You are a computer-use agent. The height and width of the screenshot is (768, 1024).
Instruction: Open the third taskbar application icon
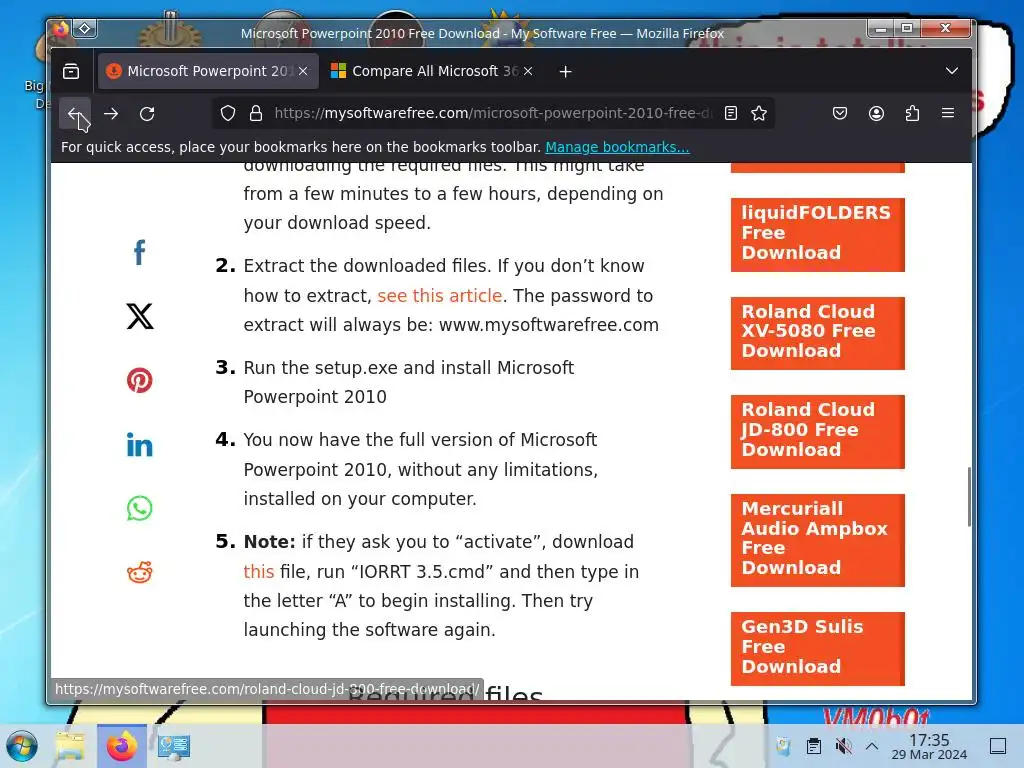(174, 746)
